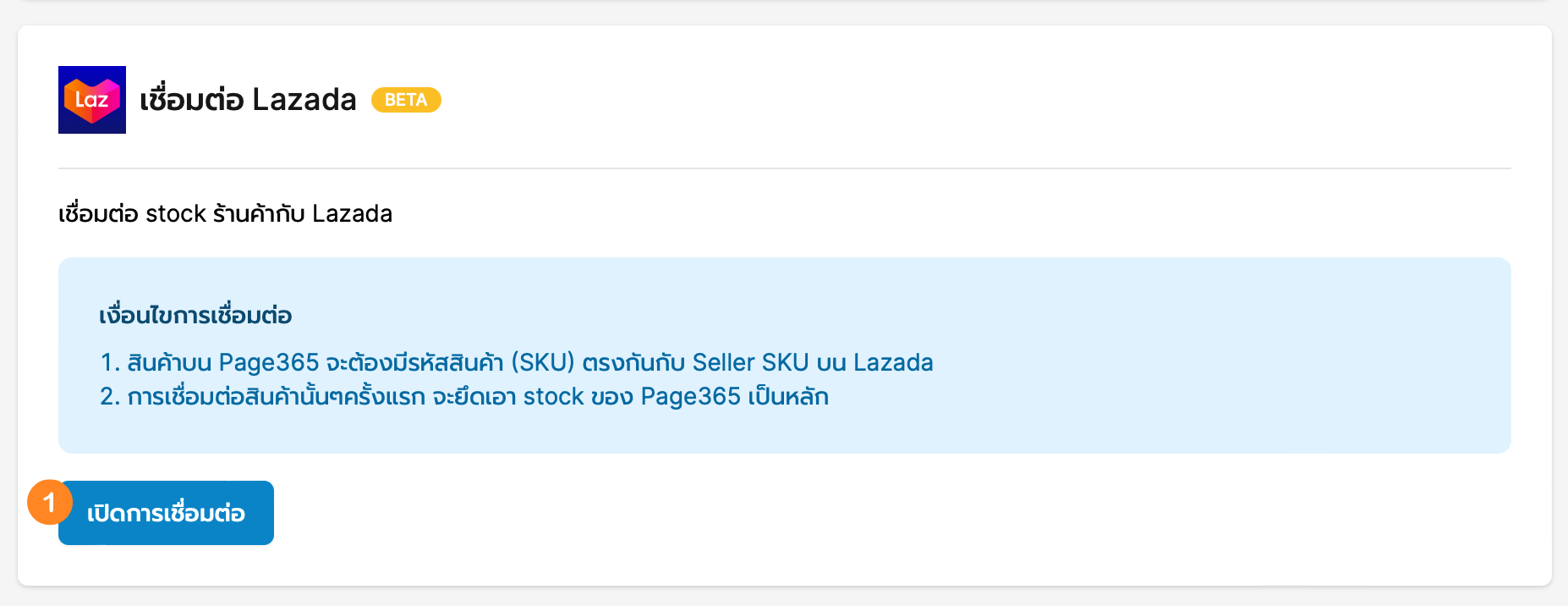Click condition 1 about matching Seller SKU
1568x606 pixels.
(517, 362)
